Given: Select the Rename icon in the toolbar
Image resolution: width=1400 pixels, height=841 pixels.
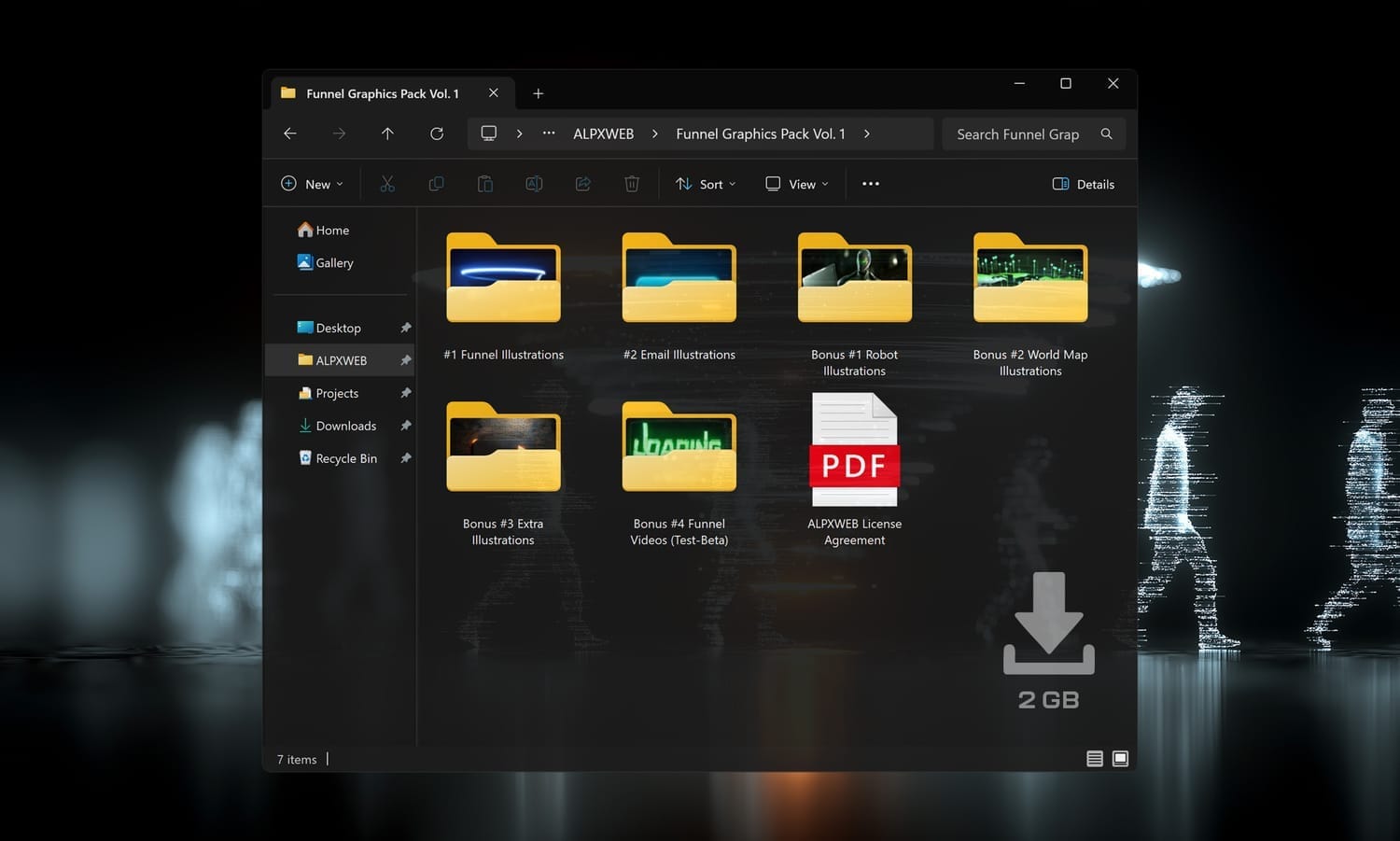Looking at the screenshot, I should point(534,183).
